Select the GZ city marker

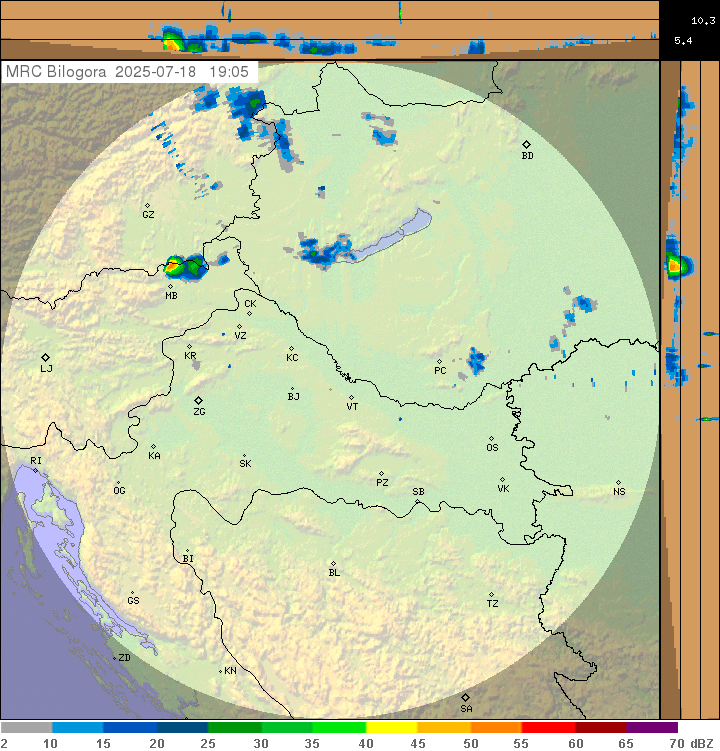click(148, 205)
